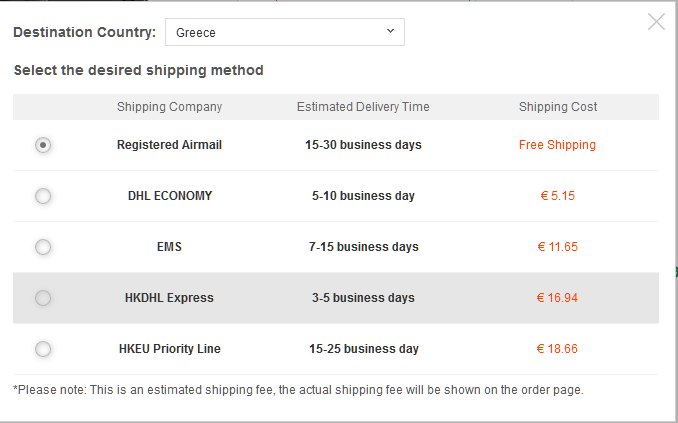Select the HKEU Priority Line radio button

43,349
